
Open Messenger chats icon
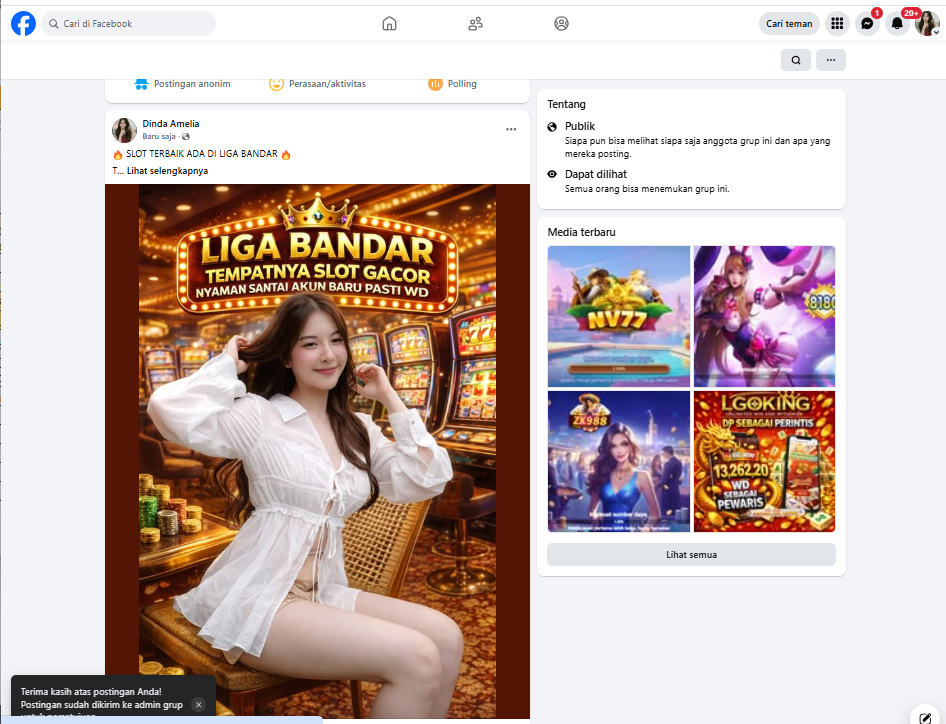click(867, 24)
